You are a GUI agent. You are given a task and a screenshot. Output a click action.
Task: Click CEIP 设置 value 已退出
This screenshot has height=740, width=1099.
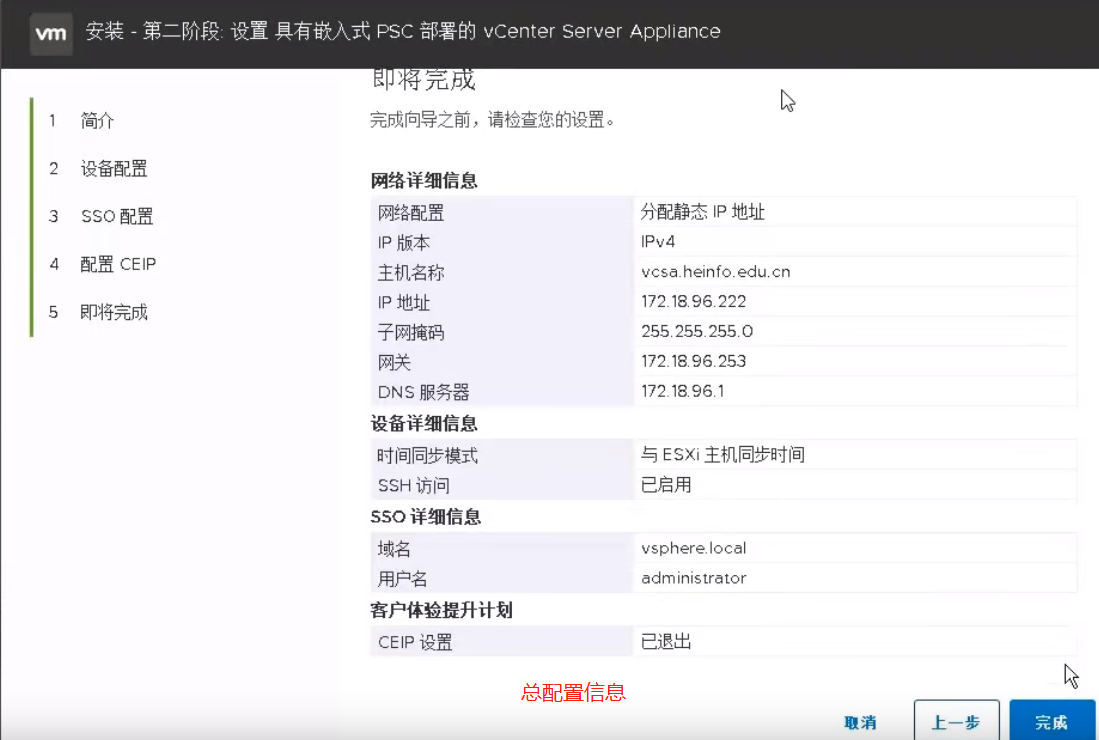pos(666,641)
